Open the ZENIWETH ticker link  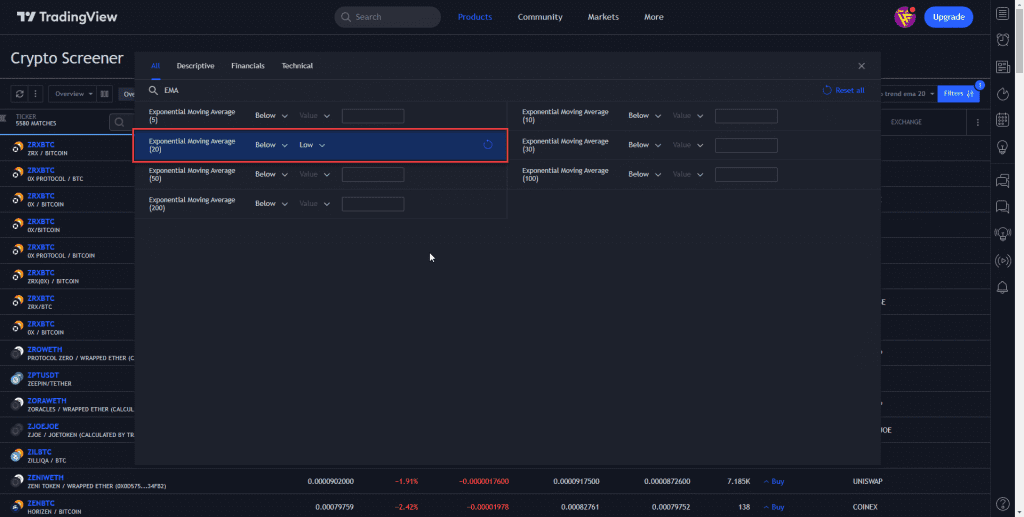pyautogui.click(x=46, y=478)
